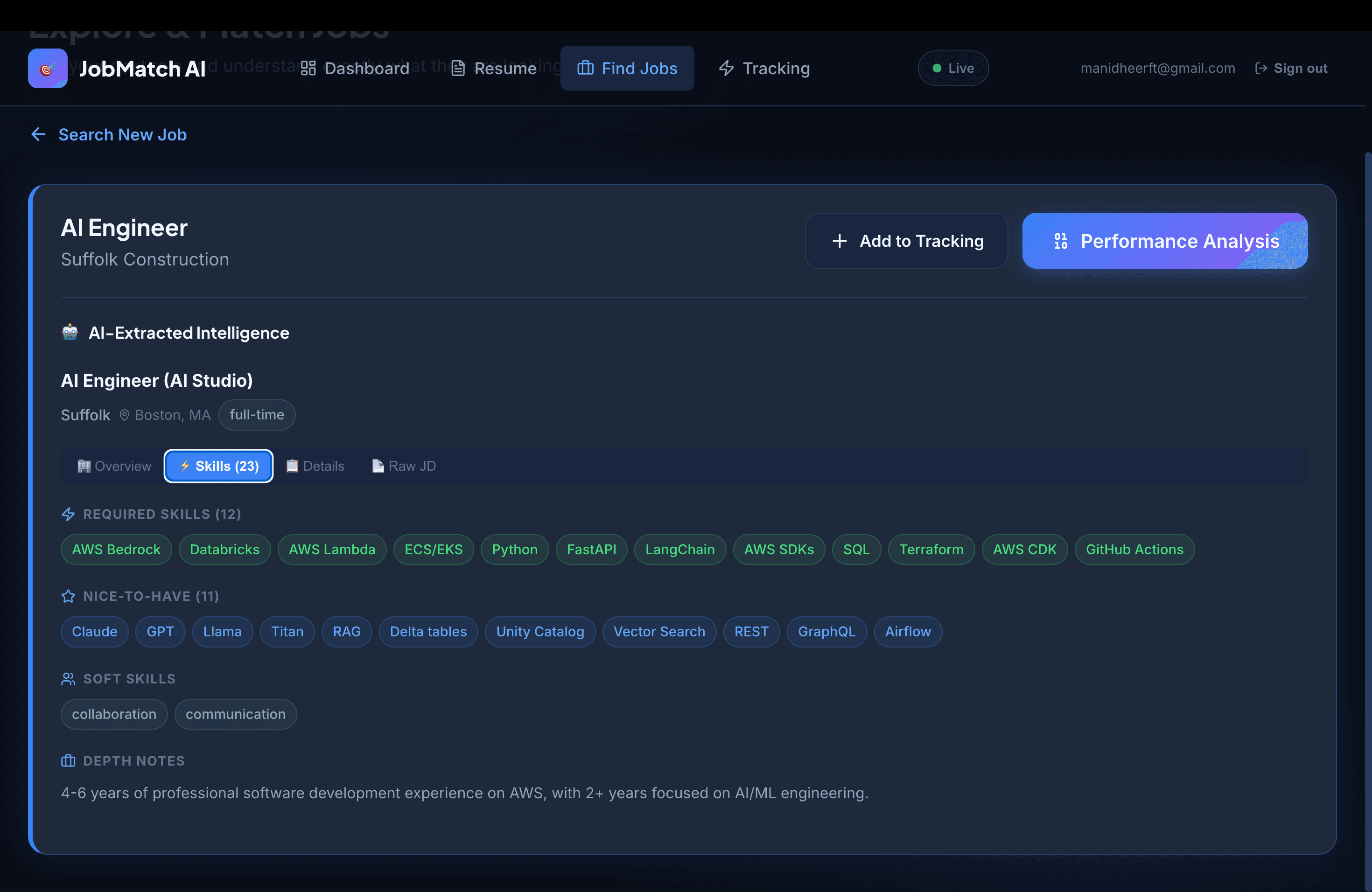
Task: Click the Claude nice-to-have chip
Action: coord(95,632)
